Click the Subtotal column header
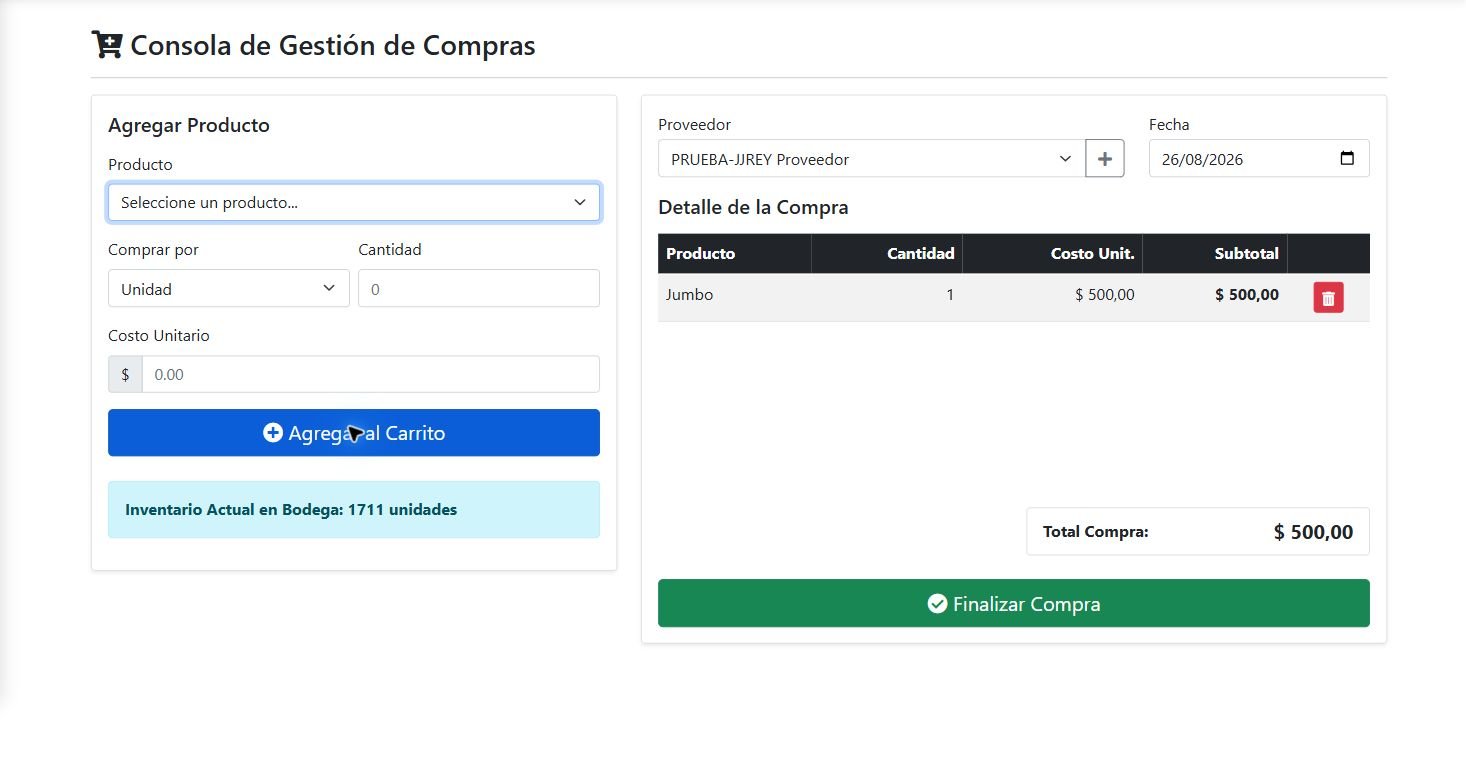The image size is (1466, 759). point(1215,253)
